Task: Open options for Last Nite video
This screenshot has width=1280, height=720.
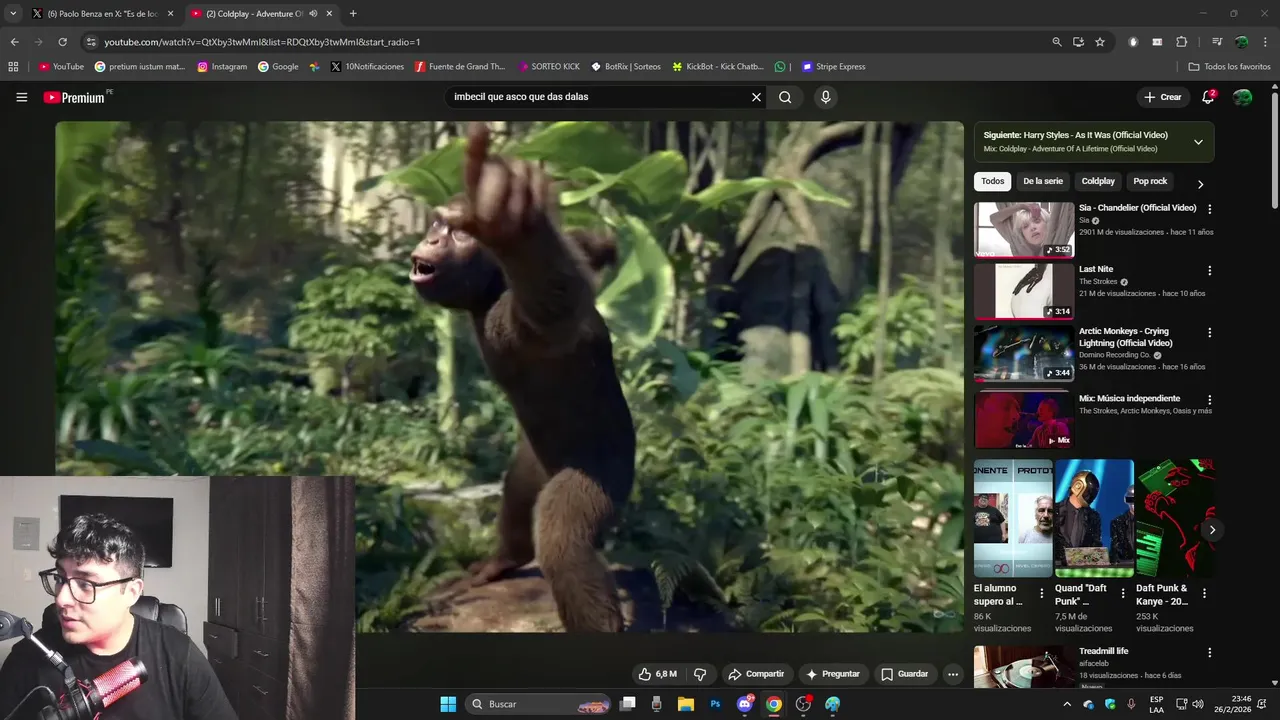Action: 1210,270
